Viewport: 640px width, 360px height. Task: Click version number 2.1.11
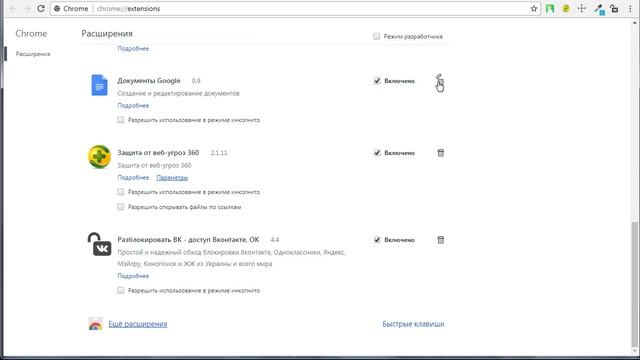(219, 153)
